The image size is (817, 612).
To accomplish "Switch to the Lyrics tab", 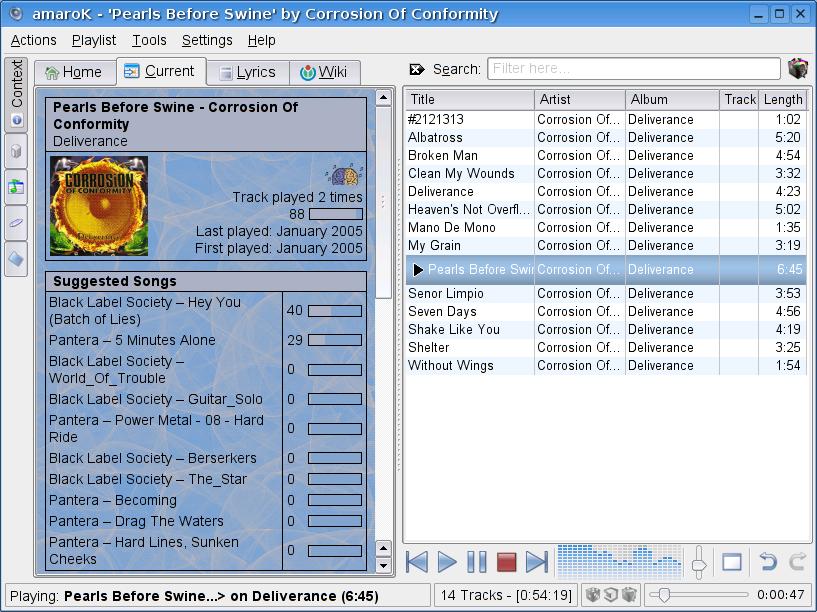I will (x=248, y=72).
